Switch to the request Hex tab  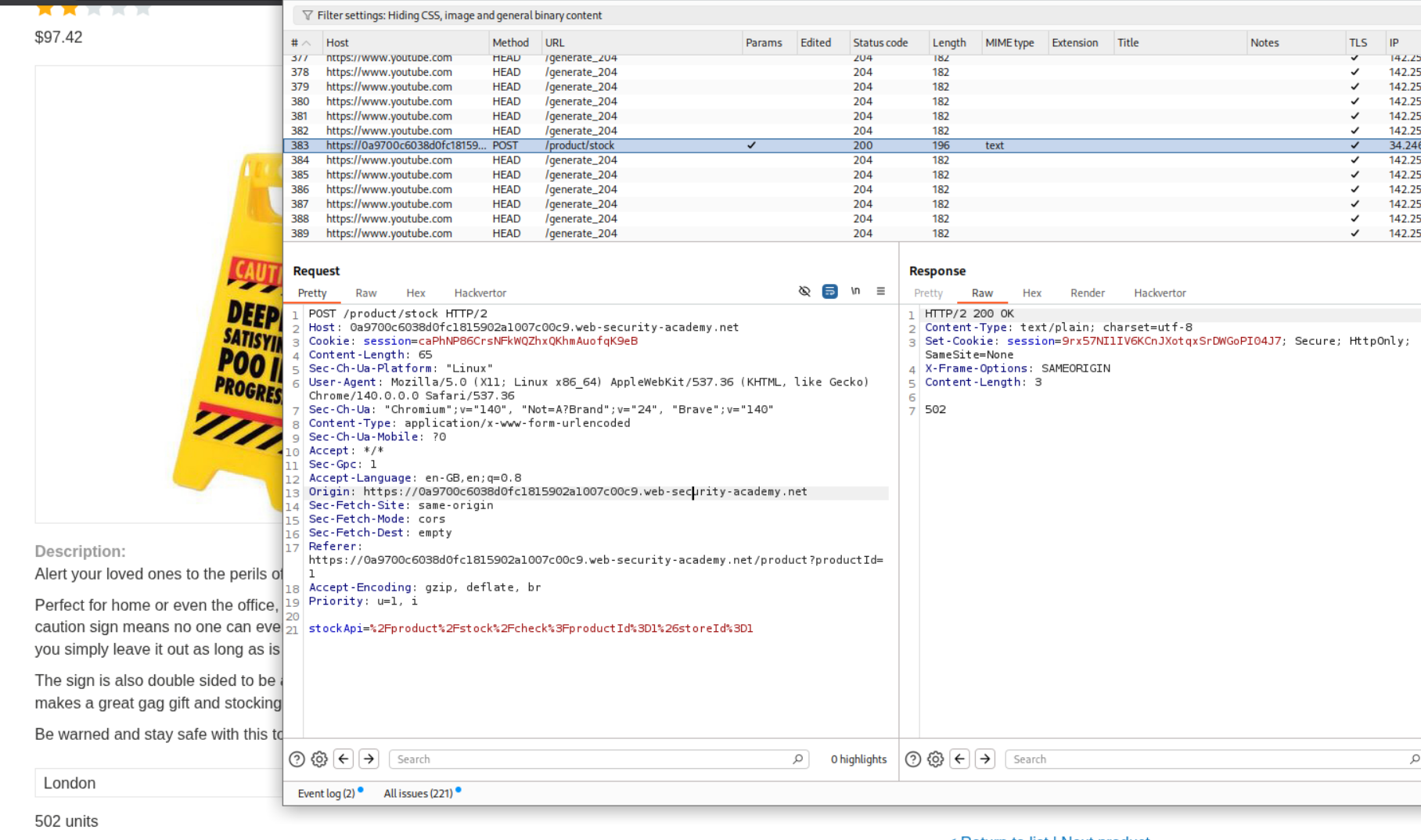(416, 293)
